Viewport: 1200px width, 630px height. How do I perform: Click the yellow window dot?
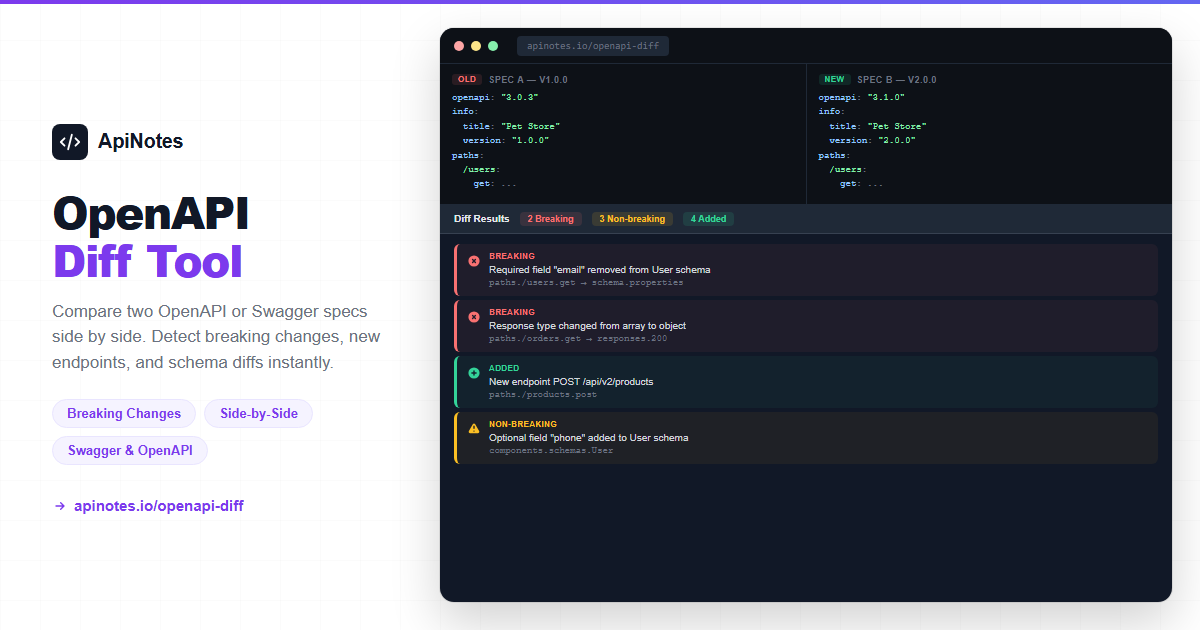pos(476,46)
